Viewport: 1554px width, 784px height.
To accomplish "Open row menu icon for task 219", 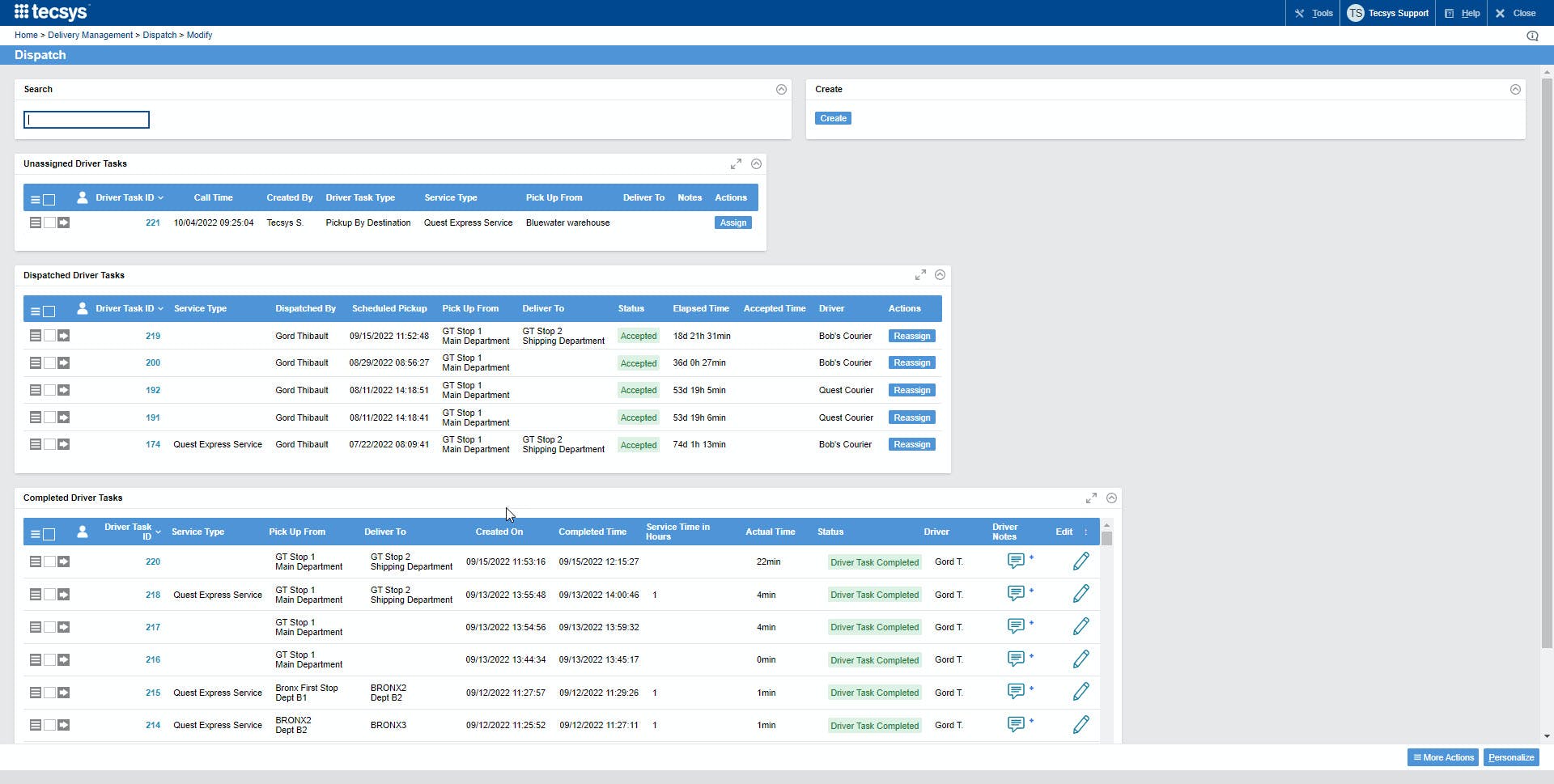I will pyautogui.click(x=35, y=336).
